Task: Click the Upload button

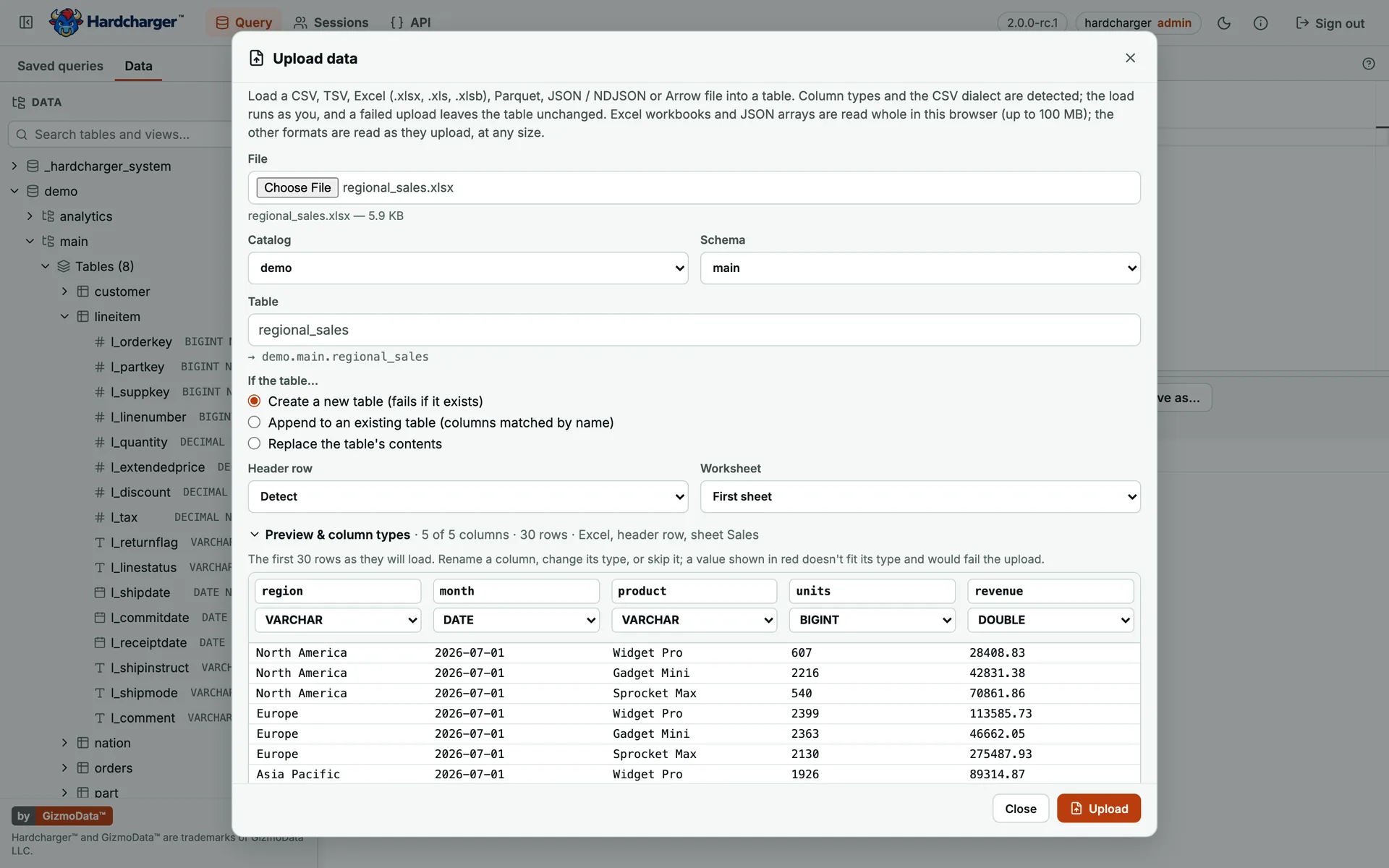Action: tap(1098, 808)
